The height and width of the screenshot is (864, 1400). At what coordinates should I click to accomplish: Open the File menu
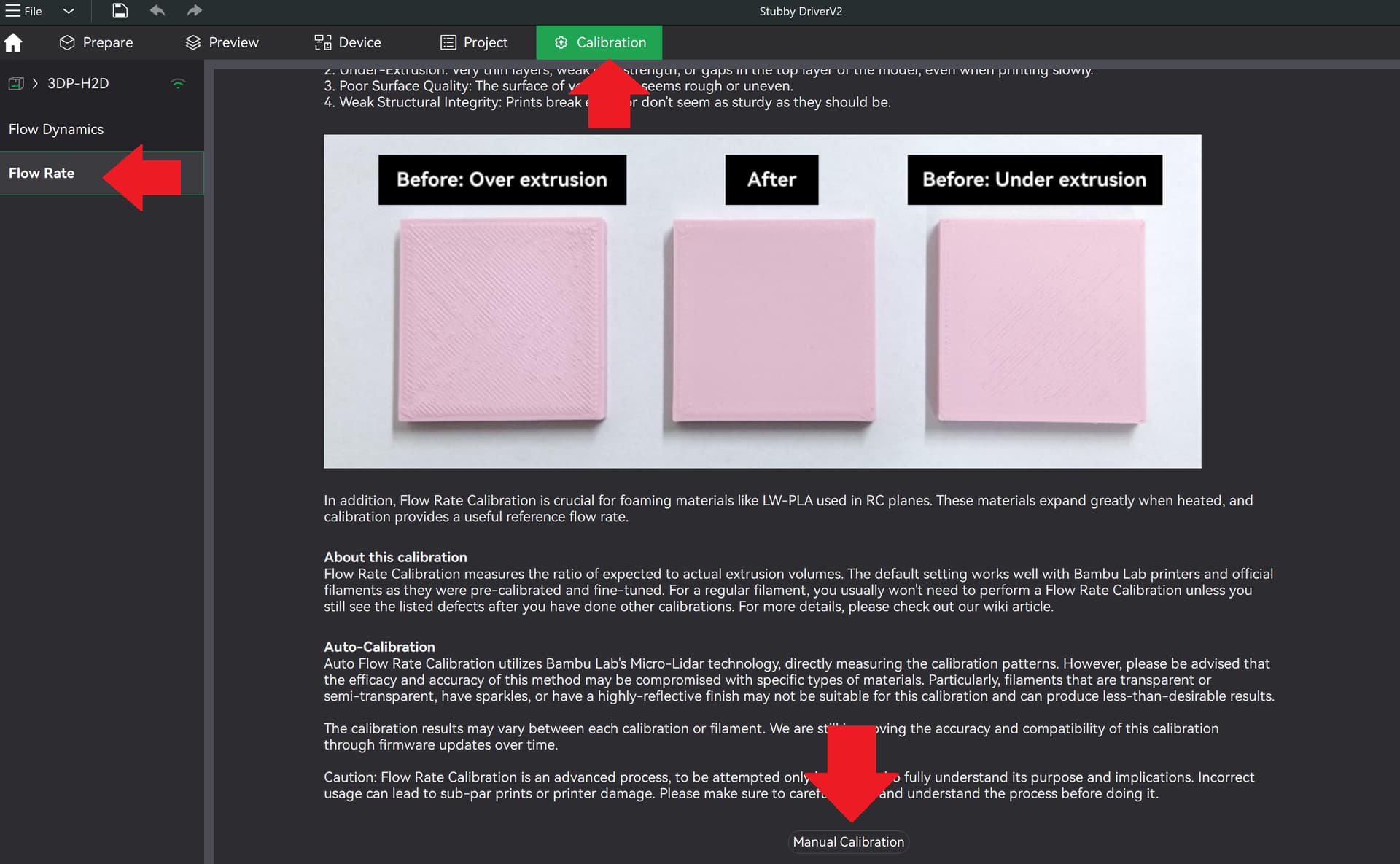pos(23,11)
